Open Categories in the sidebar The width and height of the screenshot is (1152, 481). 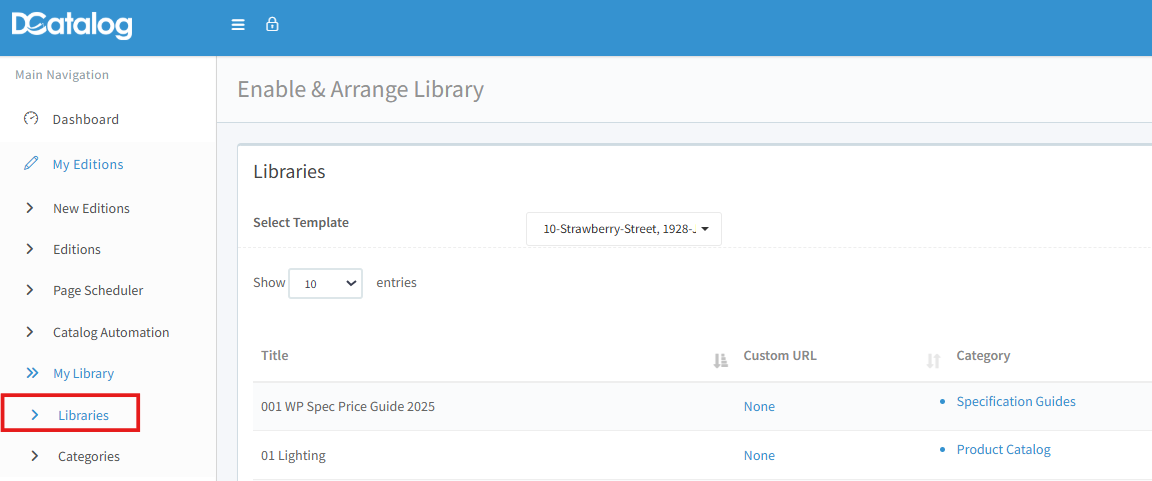pos(88,456)
